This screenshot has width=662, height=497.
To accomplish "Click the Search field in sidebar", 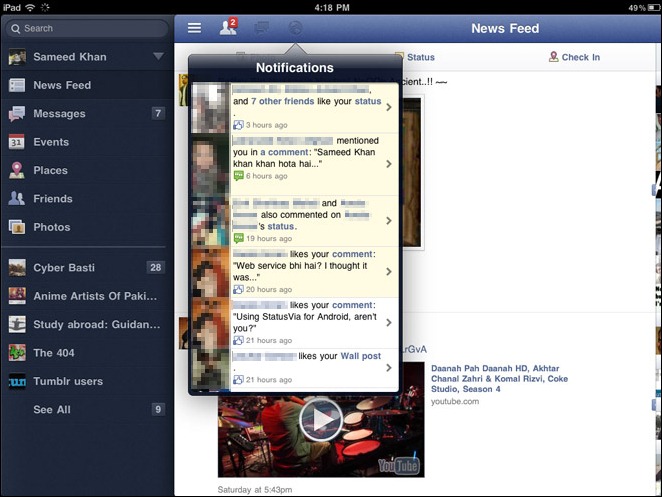I will pyautogui.click(x=87, y=28).
